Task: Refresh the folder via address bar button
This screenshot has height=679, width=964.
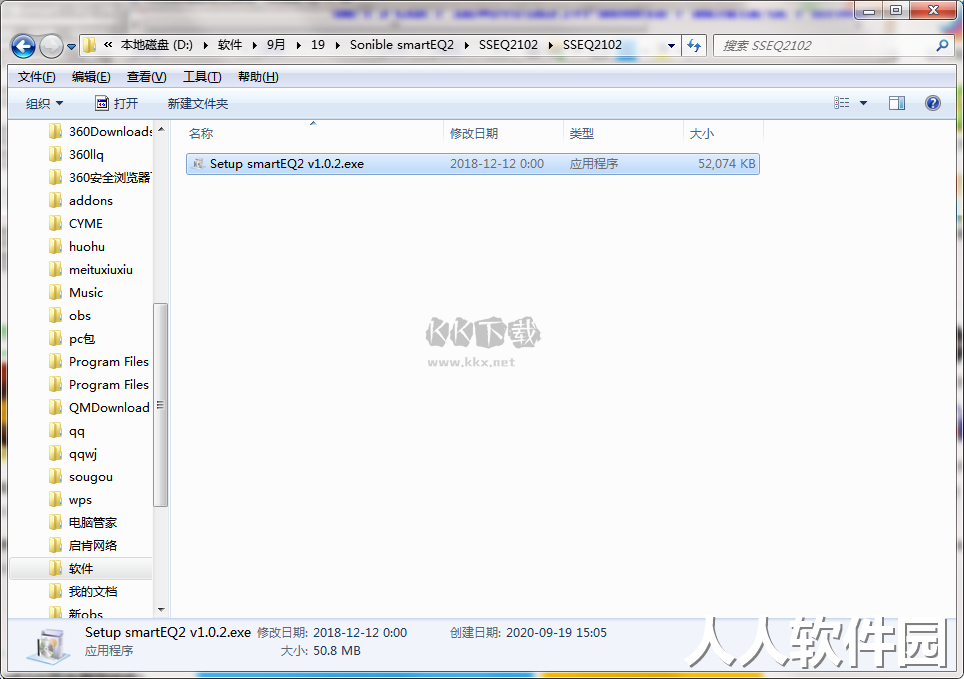Action: [694, 46]
